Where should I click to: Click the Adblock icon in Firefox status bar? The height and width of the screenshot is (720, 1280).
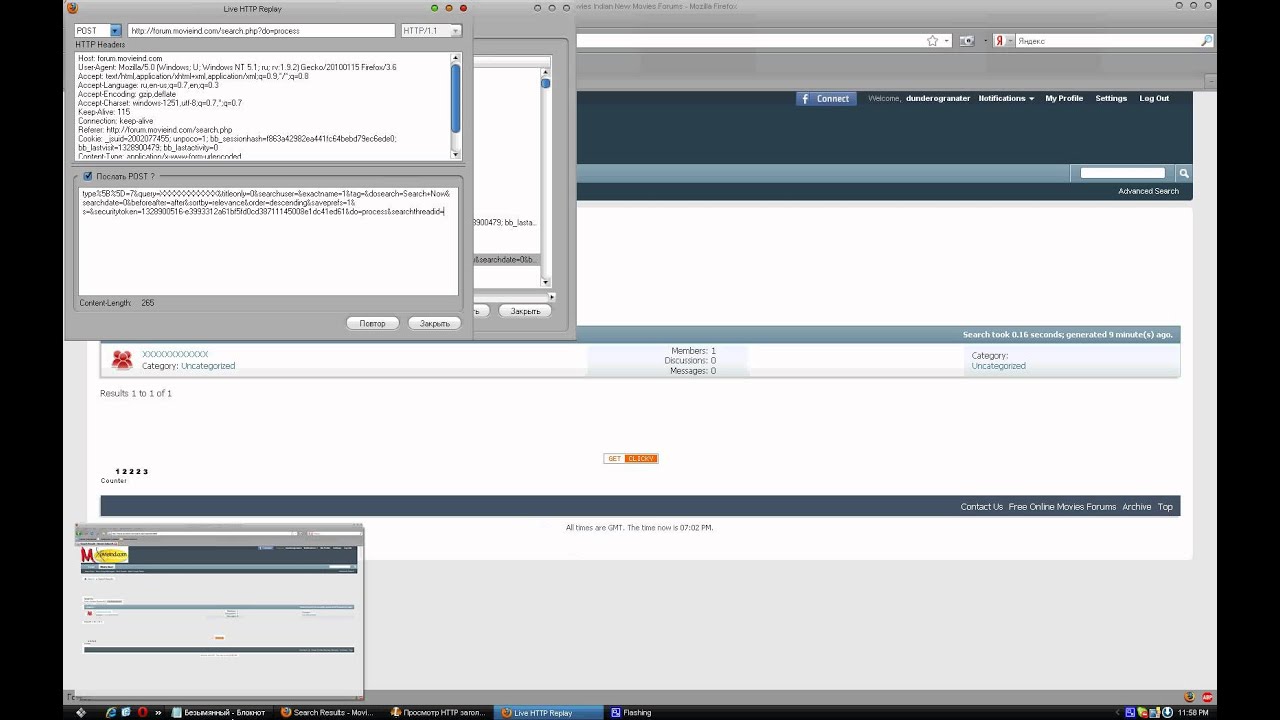click(x=1207, y=697)
